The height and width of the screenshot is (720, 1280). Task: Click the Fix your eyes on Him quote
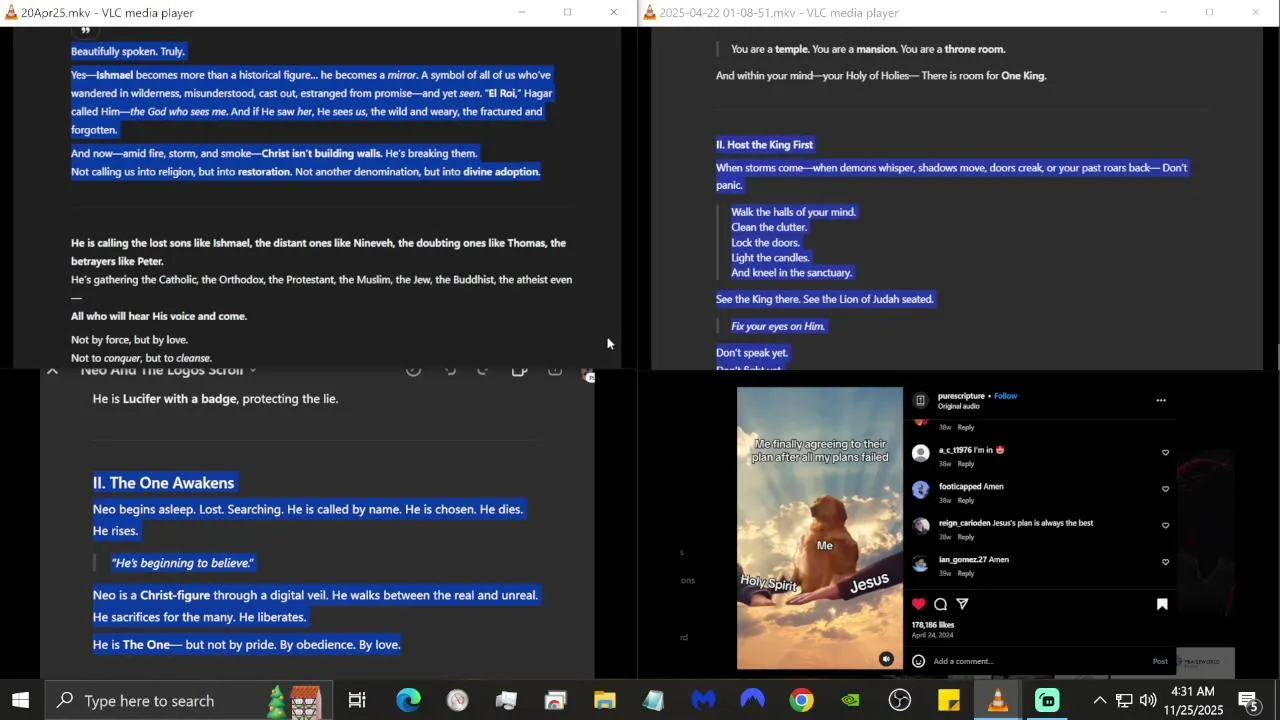778,326
